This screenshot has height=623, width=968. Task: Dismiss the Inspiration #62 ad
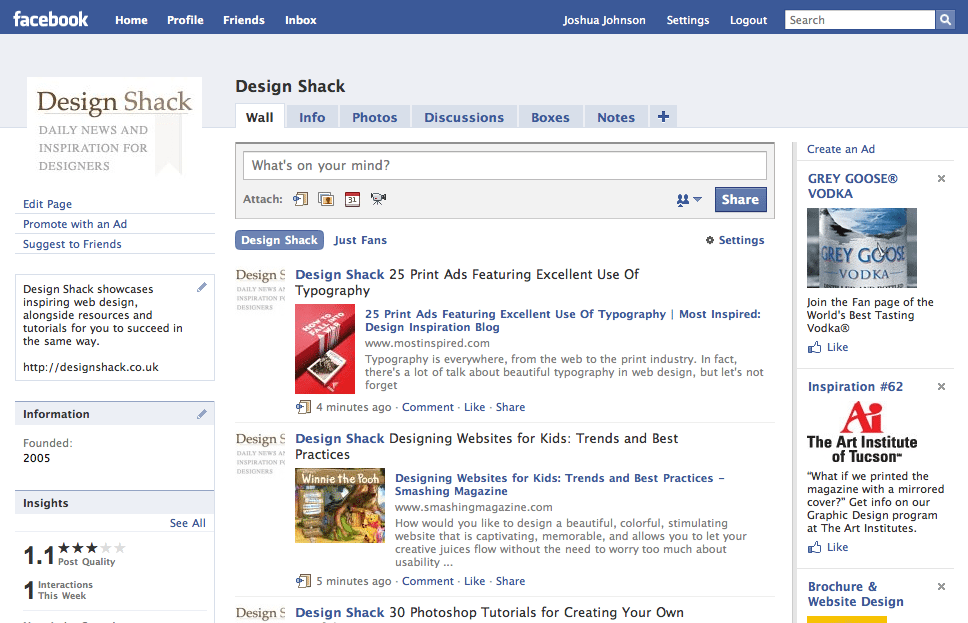941,387
